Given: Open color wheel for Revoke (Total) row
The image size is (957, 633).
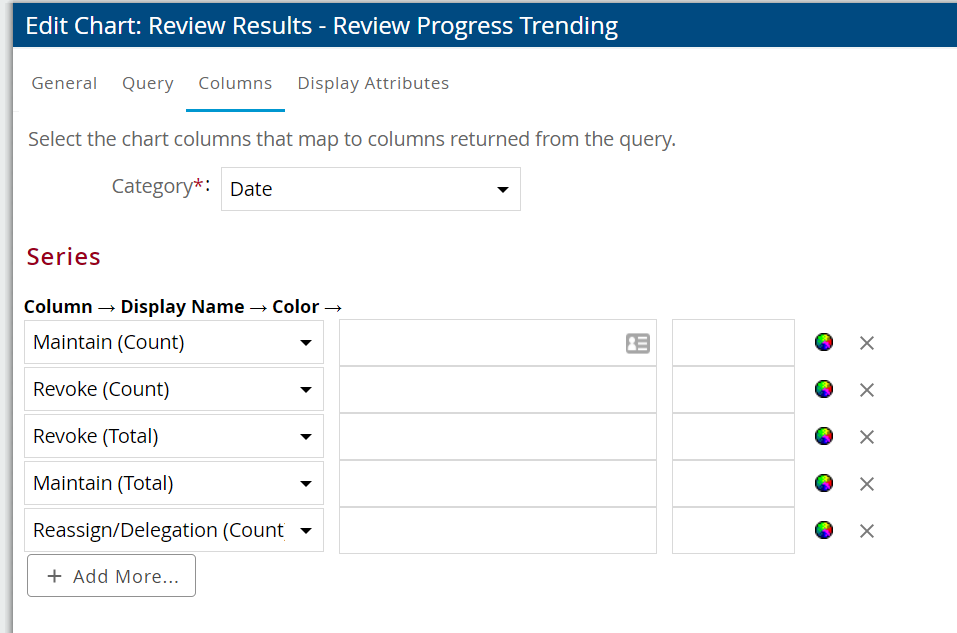Looking at the screenshot, I should click(x=823, y=436).
